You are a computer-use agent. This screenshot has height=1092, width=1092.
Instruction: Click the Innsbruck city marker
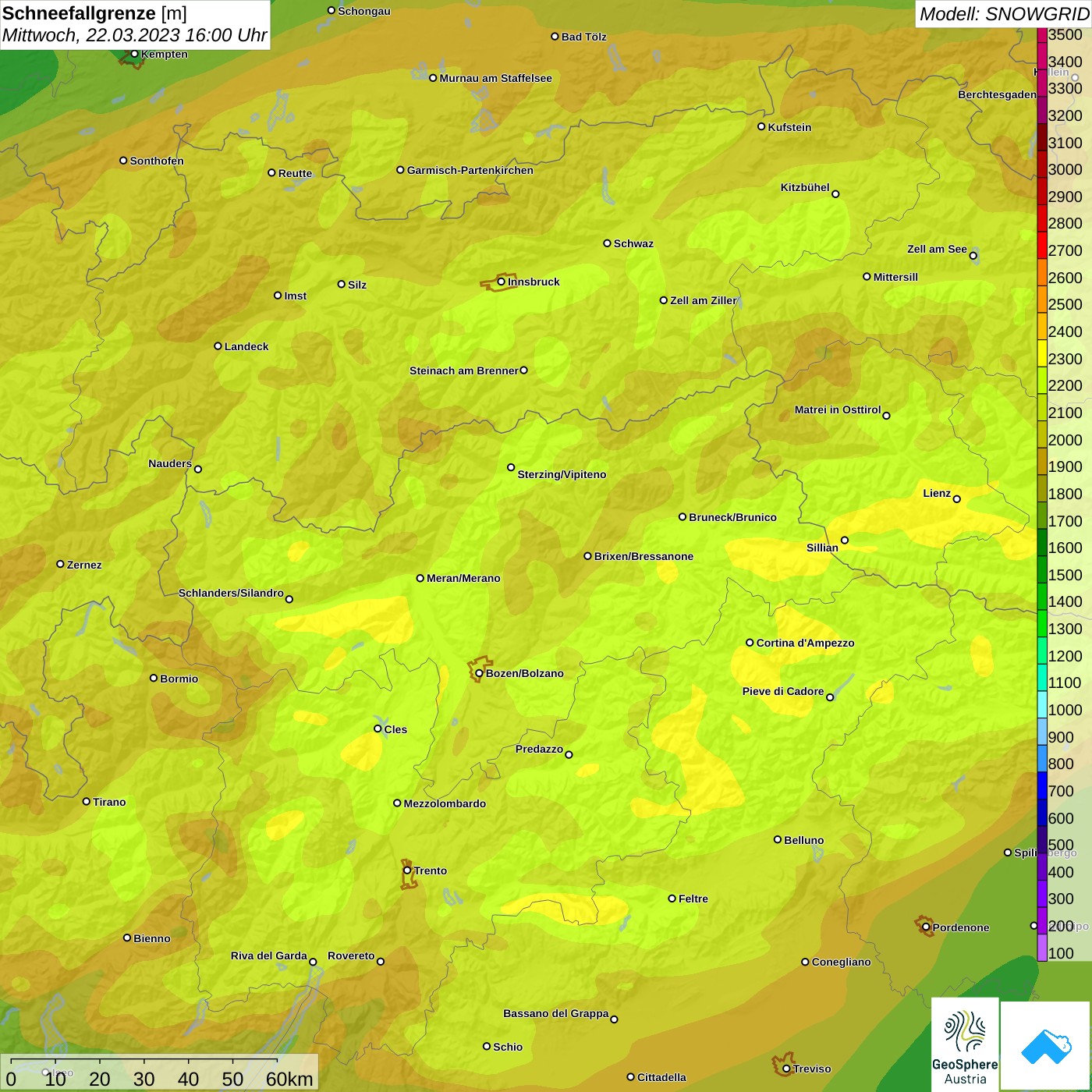pyautogui.click(x=502, y=282)
